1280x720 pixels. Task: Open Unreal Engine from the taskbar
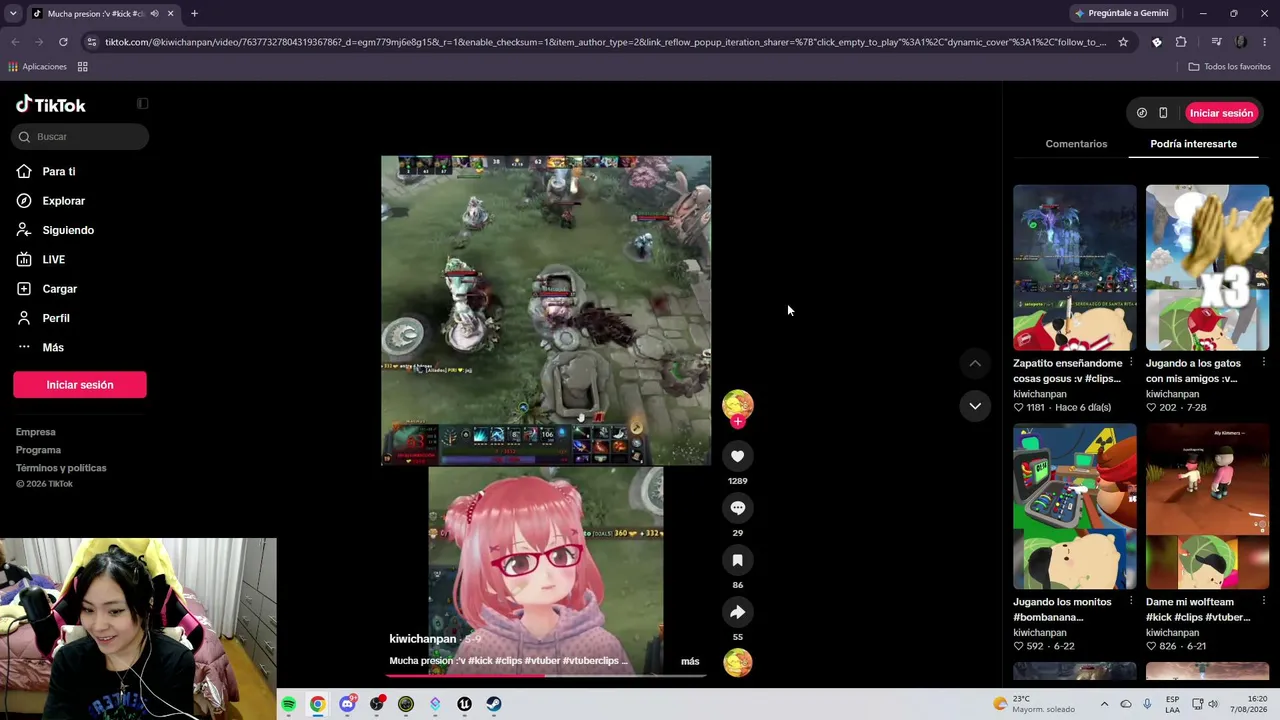point(464,704)
